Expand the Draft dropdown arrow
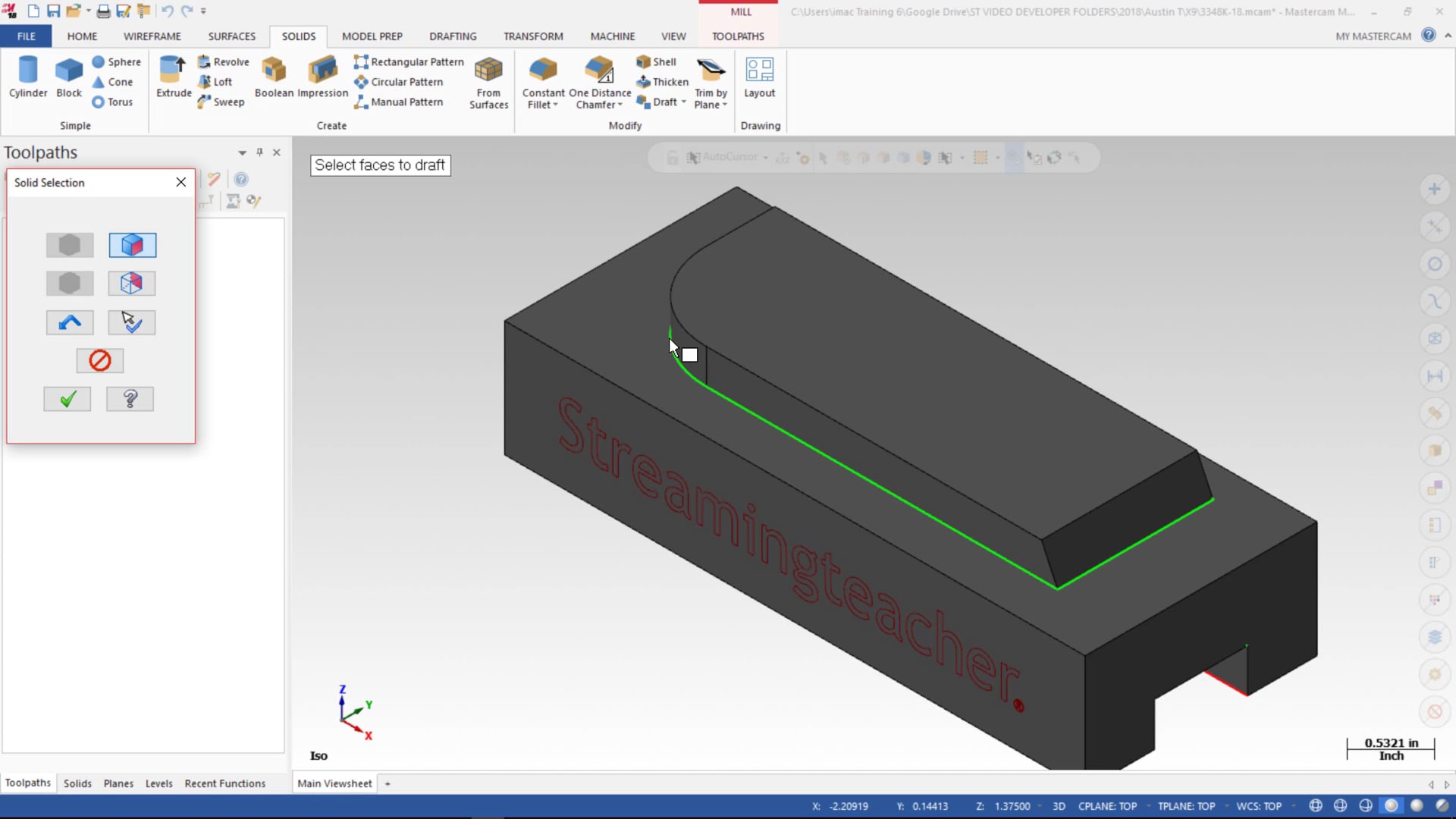The width and height of the screenshot is (1456, 819). (x=684, y=102)
